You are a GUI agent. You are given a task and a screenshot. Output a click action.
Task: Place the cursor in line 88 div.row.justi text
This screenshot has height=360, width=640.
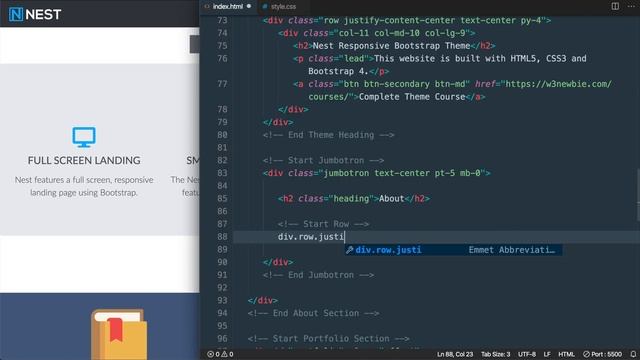(x=311, y=237)
